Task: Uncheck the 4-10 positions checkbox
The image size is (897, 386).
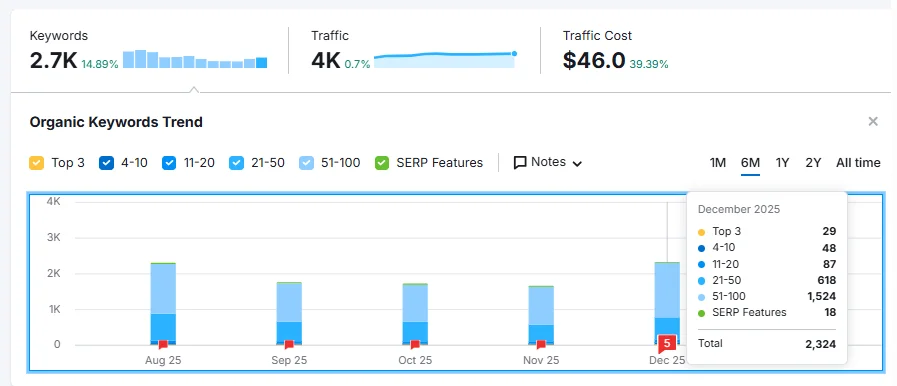Action: tap(106, 163)
